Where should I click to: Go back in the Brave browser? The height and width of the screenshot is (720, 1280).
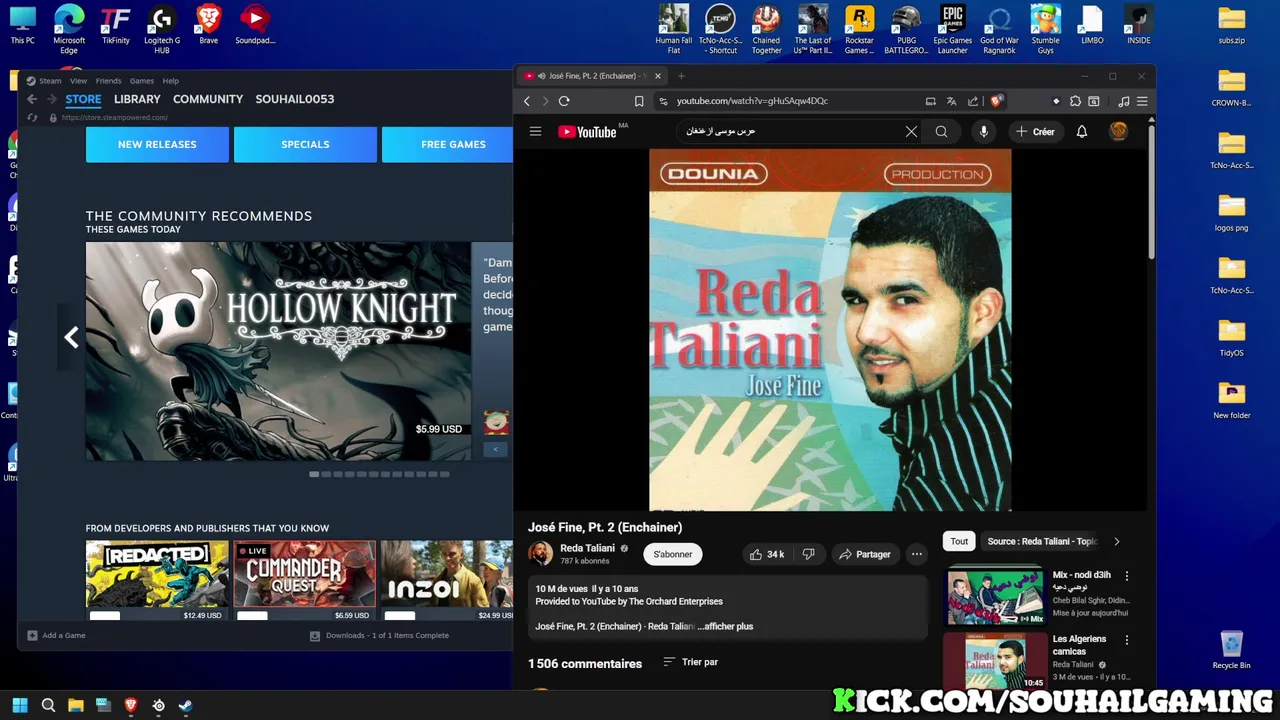pyautogui.click(x=527, y=101)
